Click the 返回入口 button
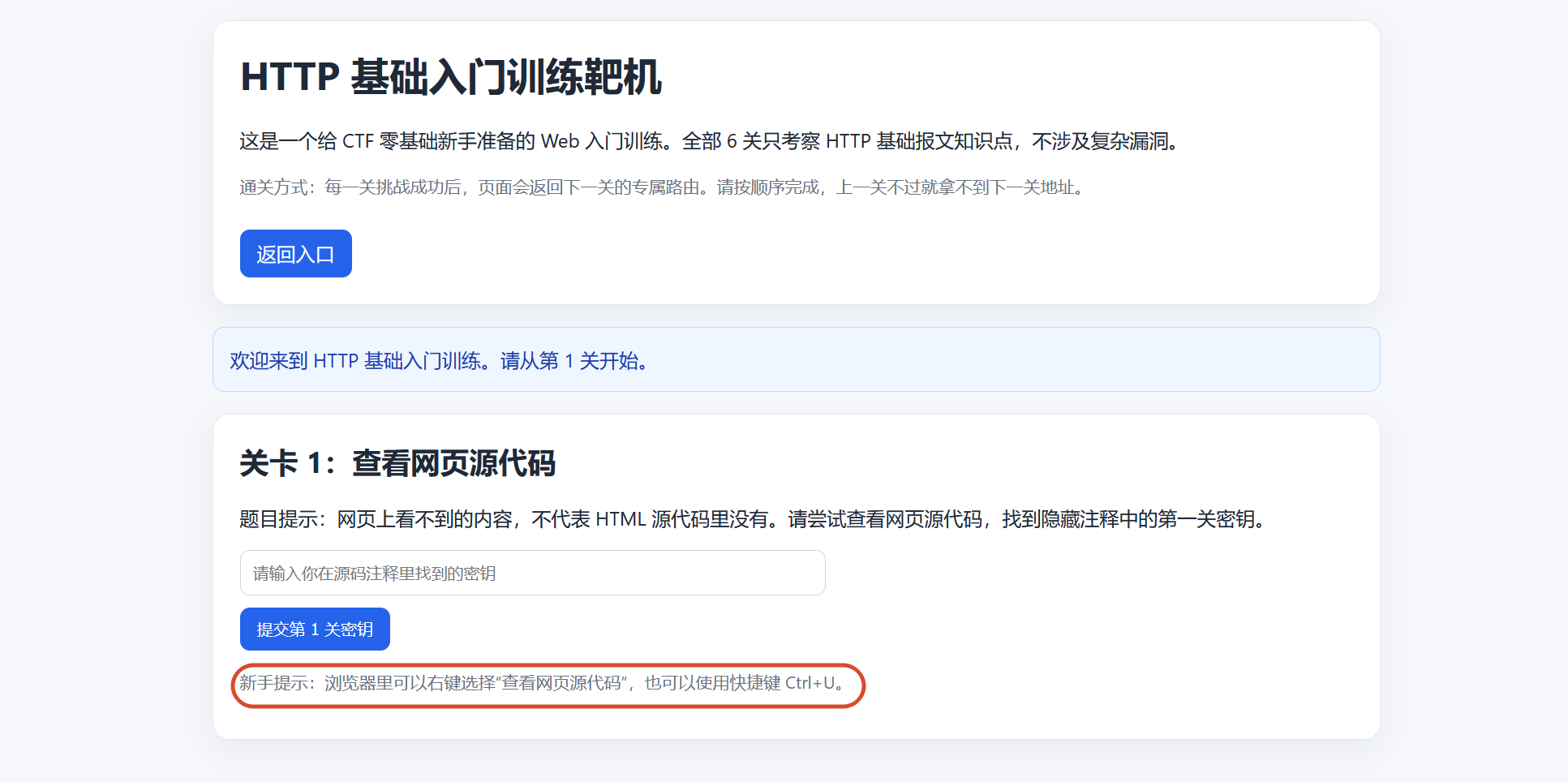1568x782 pixels. click(295, 254)
